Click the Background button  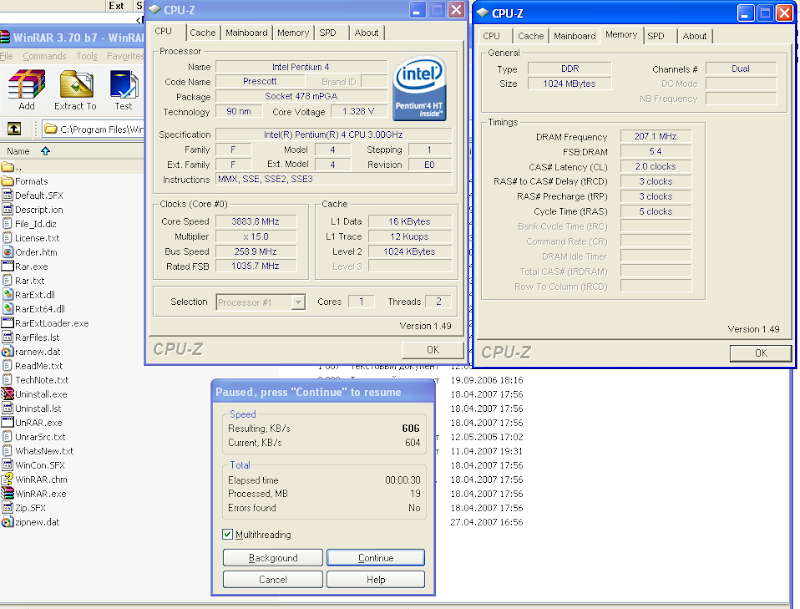(273, 557)
